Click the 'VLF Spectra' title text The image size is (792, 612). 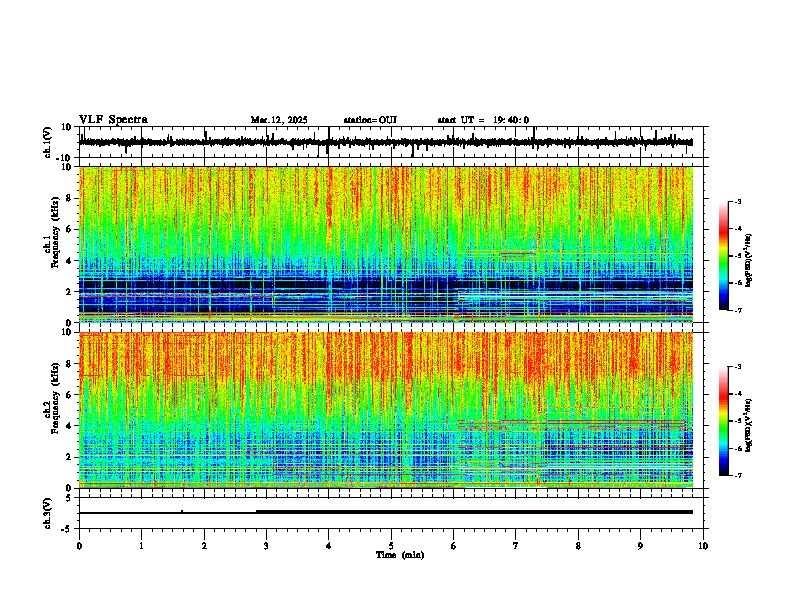point(113,120)
